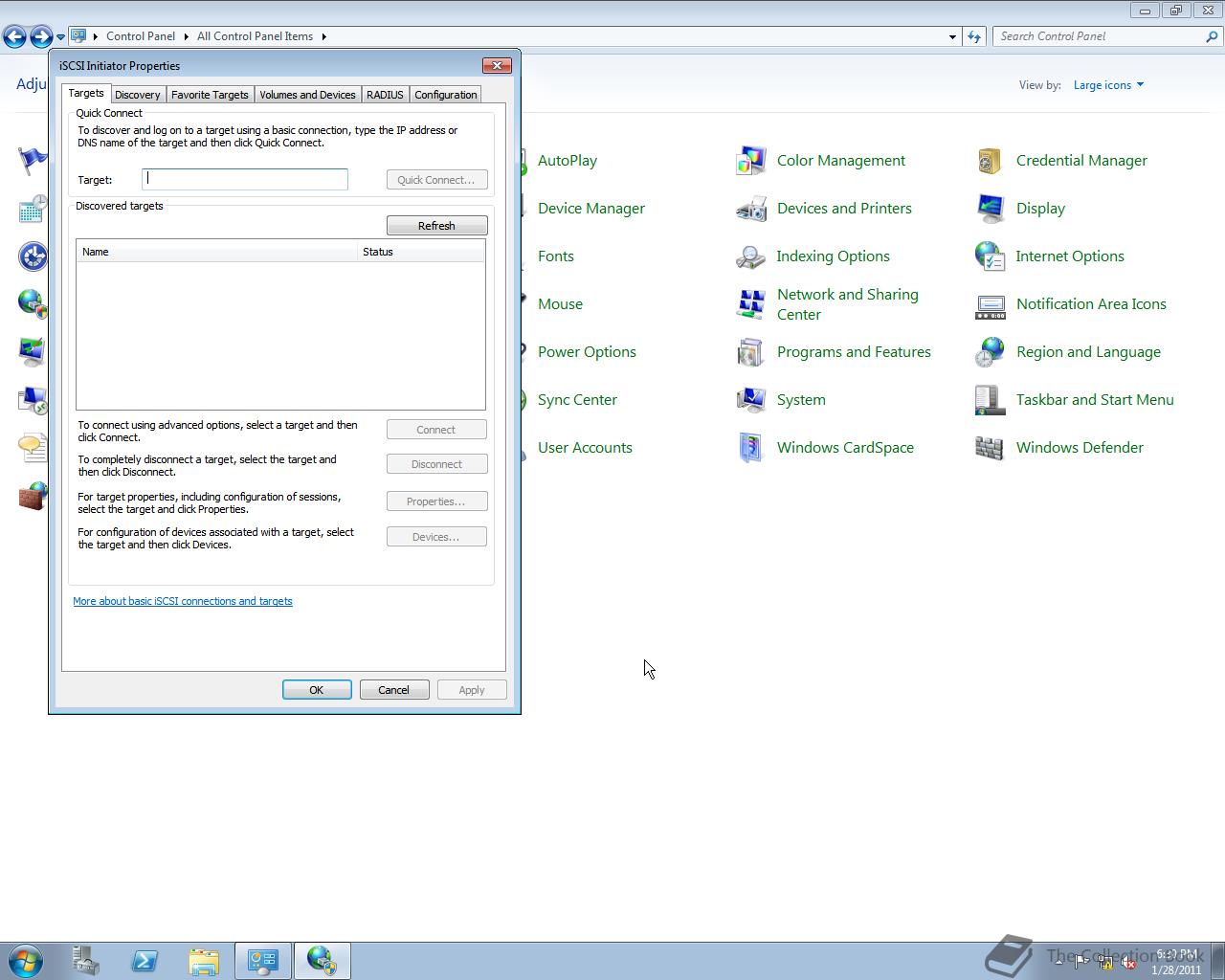Click the Back navigation arrow
The height and width of the screenshot is (980, 1225).
[14, 36]
